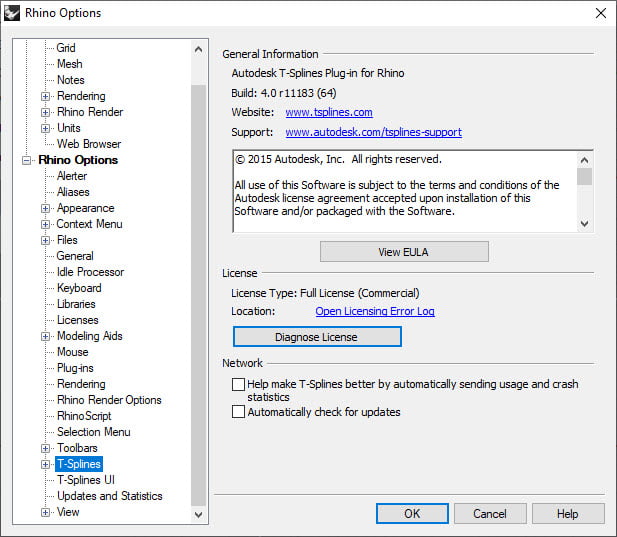Select the highlighted T-Splines tree item

79,464
